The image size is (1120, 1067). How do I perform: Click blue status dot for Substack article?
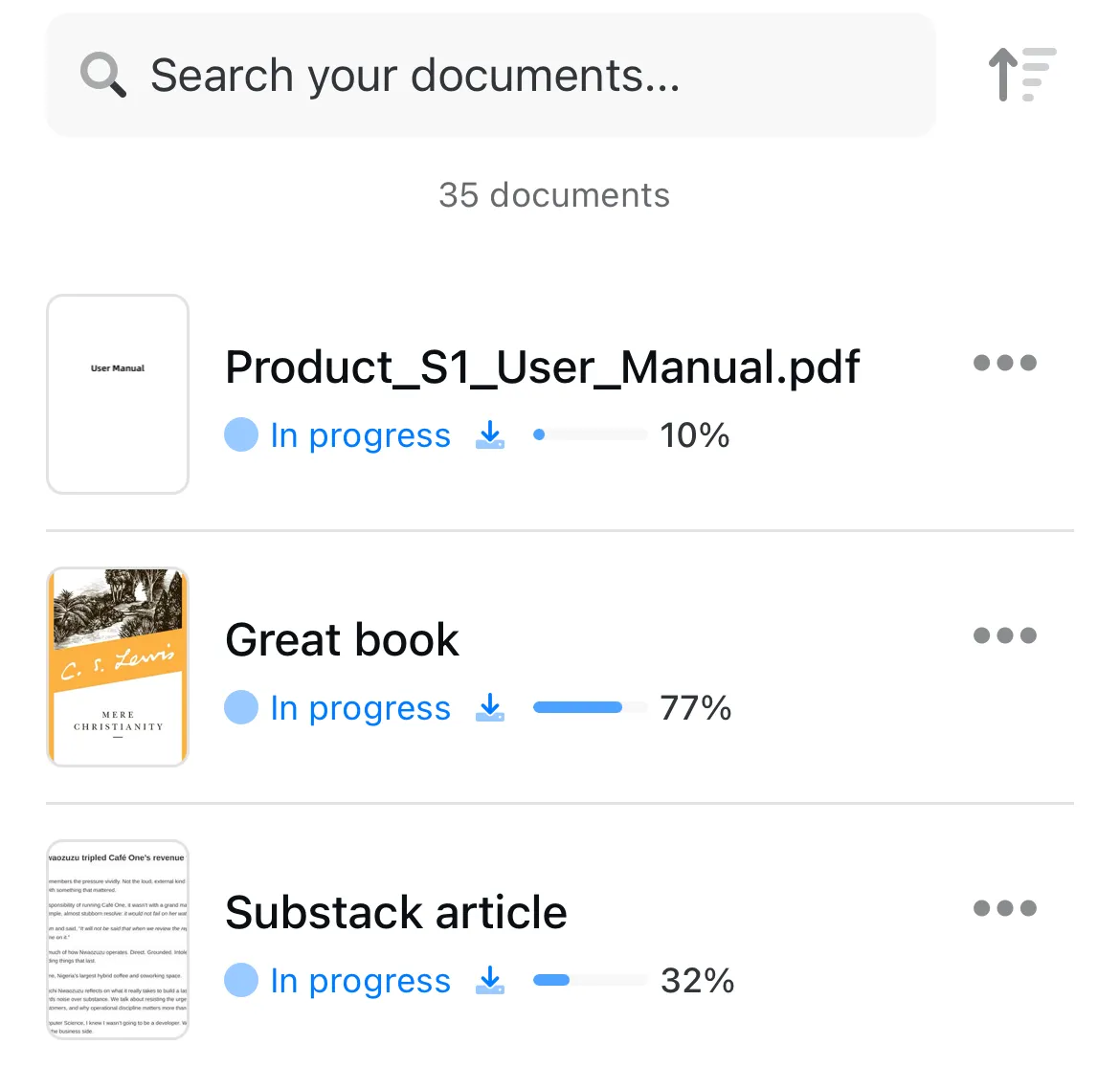241,981
